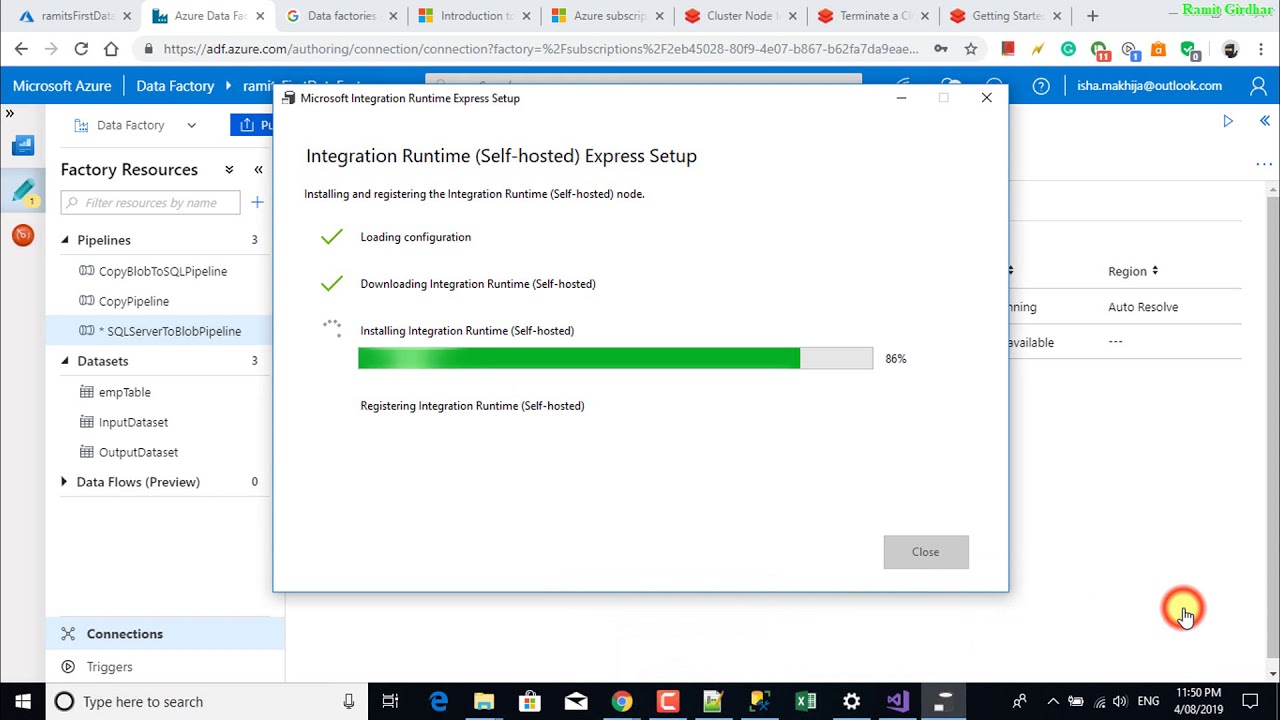The width and height of the screenshot is (1280, 720).
Task: Expand Data Flows (Preview) section
Action: (x=65, y=482)
